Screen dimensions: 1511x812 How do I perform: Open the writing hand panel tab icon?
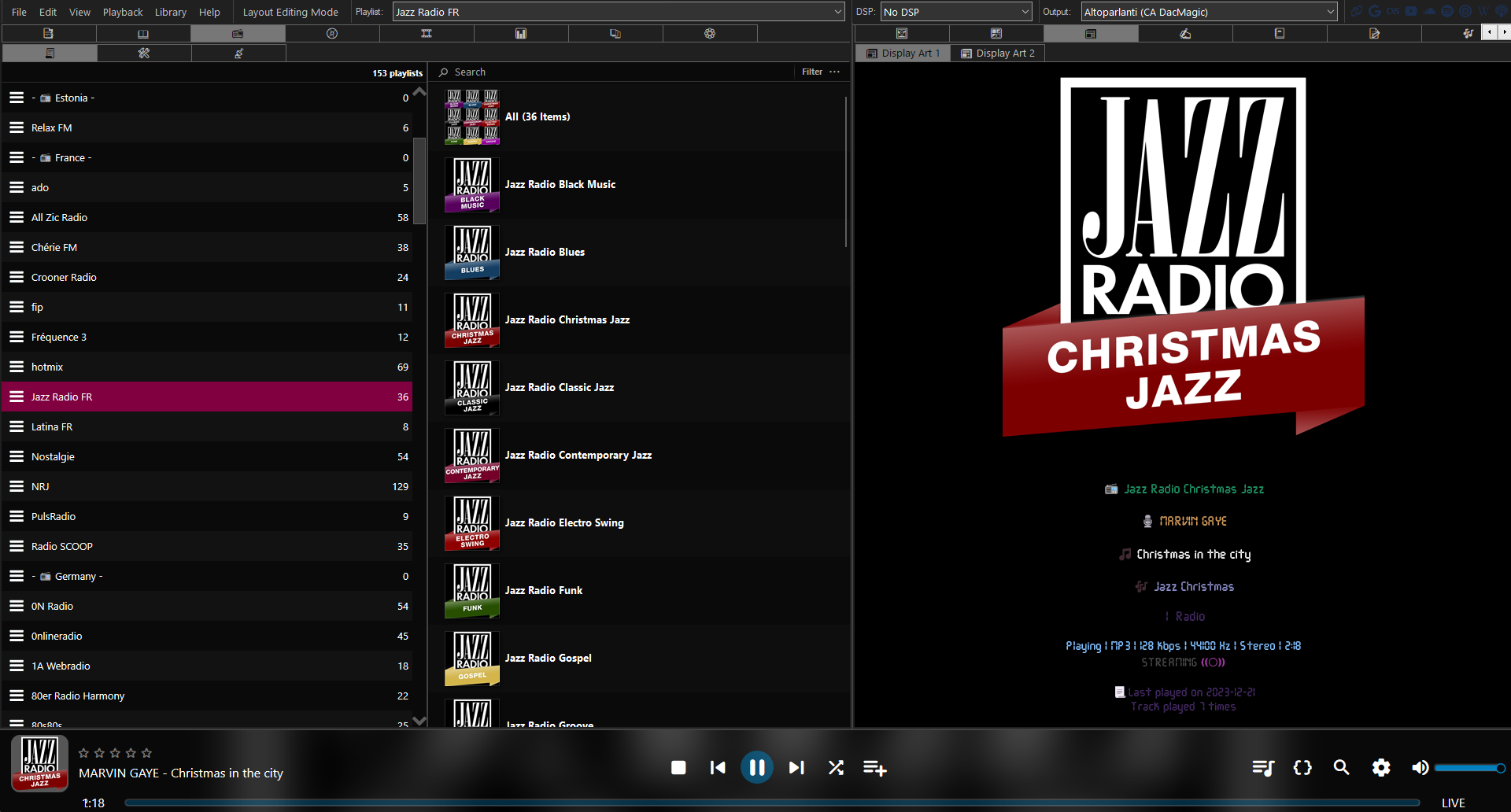point(1185,33)
